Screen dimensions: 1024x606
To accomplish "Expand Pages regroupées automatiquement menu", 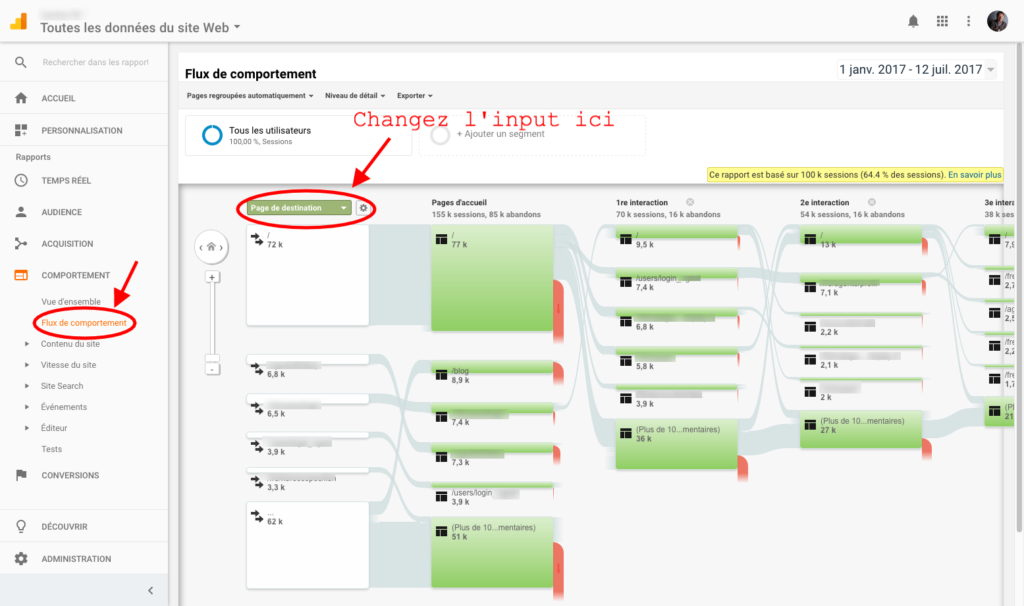I will coord(250,96).
